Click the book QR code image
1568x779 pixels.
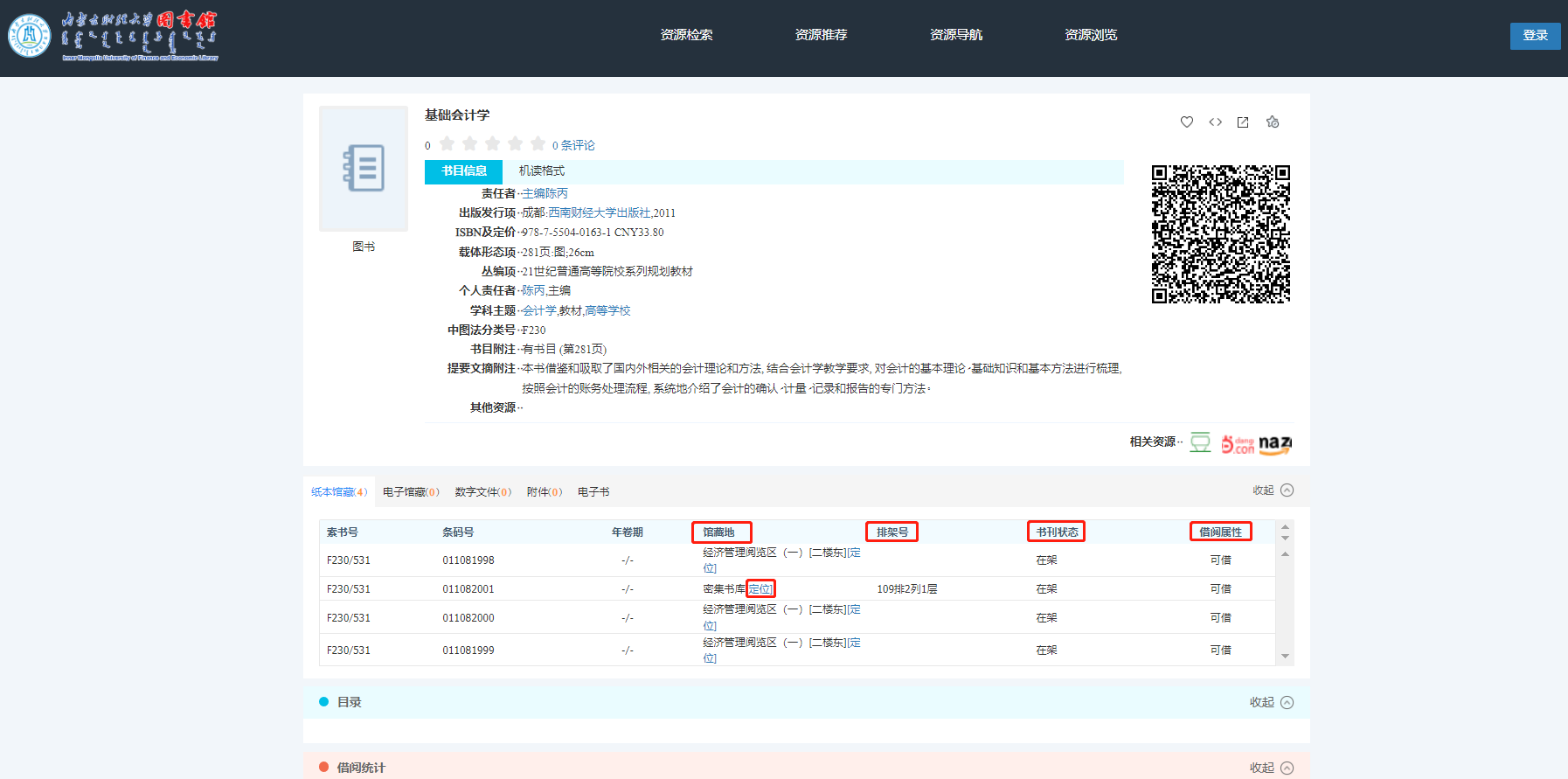tap(1220, 234)
